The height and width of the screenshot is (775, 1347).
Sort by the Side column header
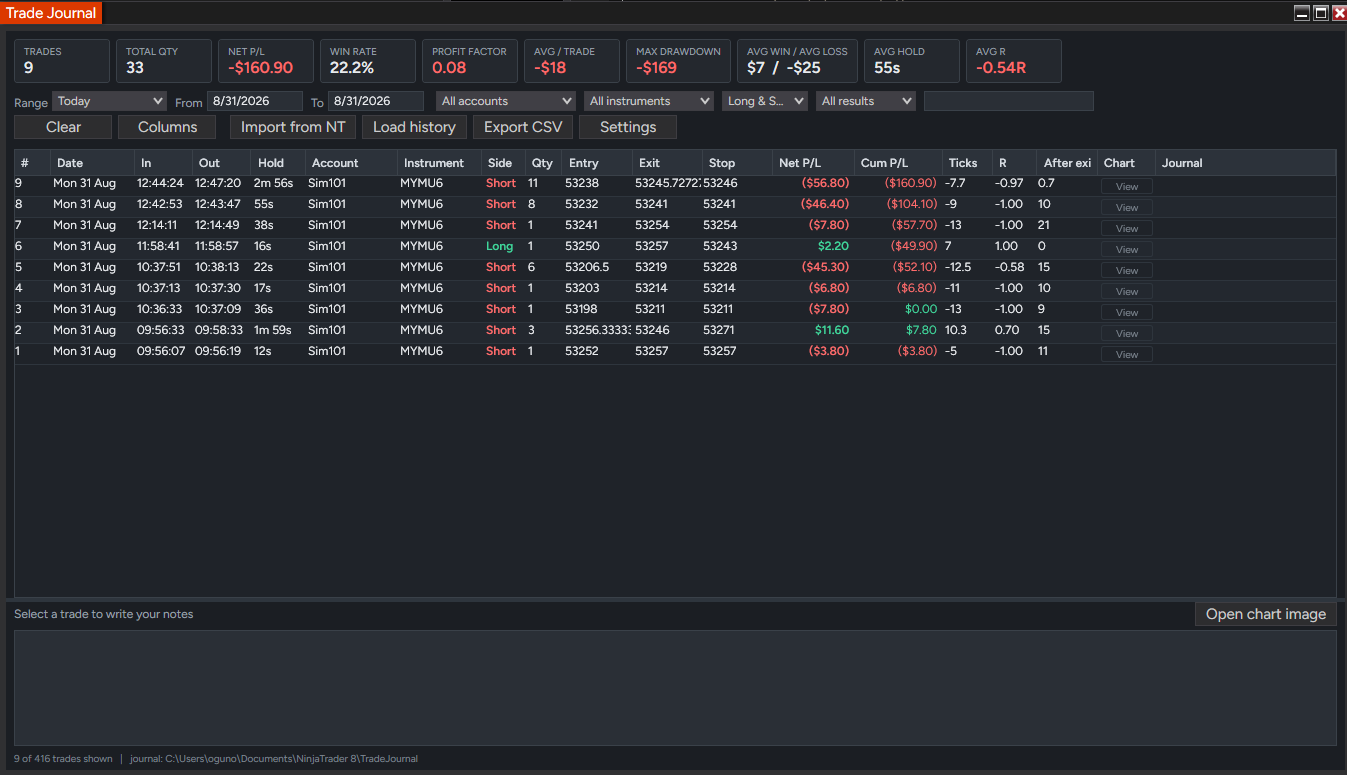[x=504, y=163]
